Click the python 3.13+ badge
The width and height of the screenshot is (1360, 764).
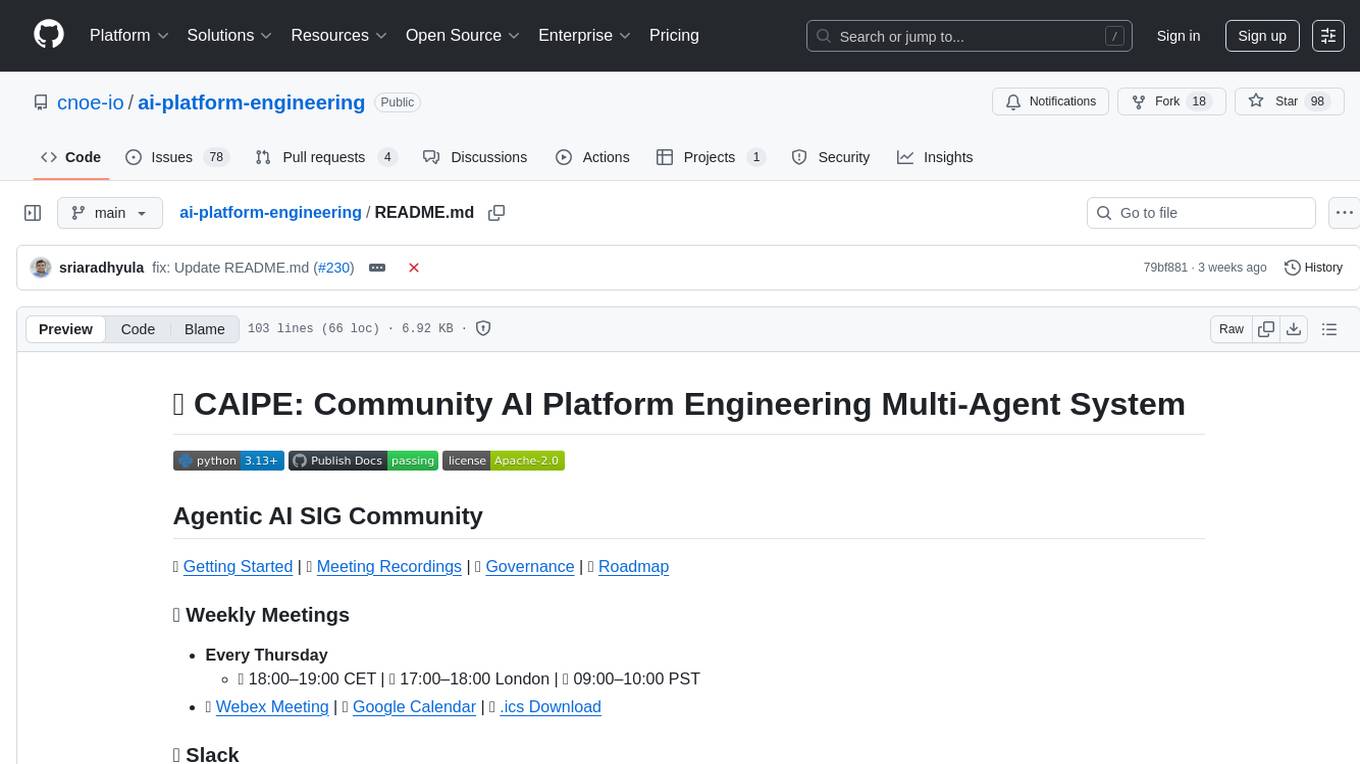pyautogui.click(x=229, y=460)
